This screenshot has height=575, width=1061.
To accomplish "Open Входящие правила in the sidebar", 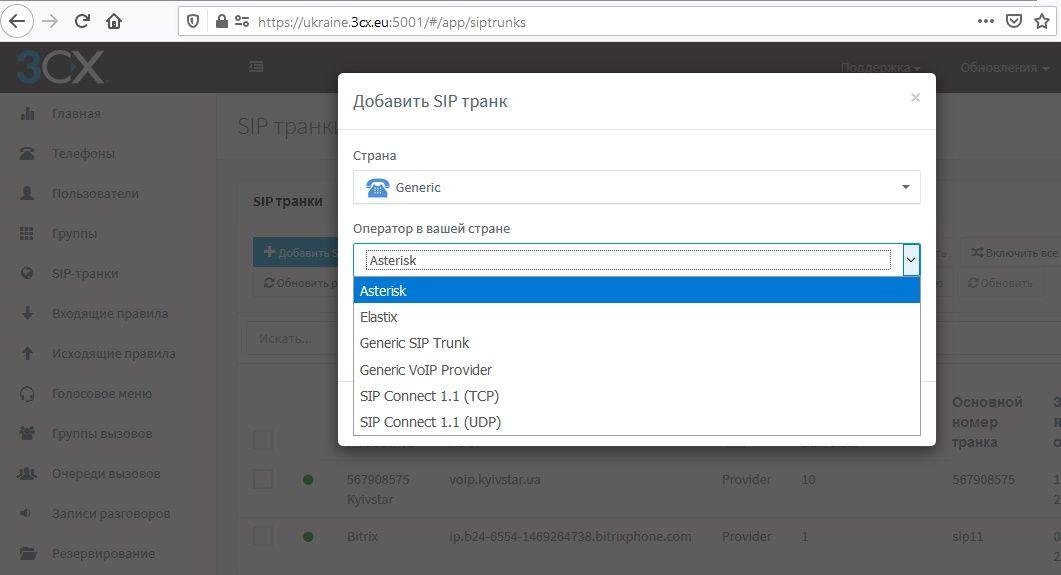I will [x=110, y=313].
